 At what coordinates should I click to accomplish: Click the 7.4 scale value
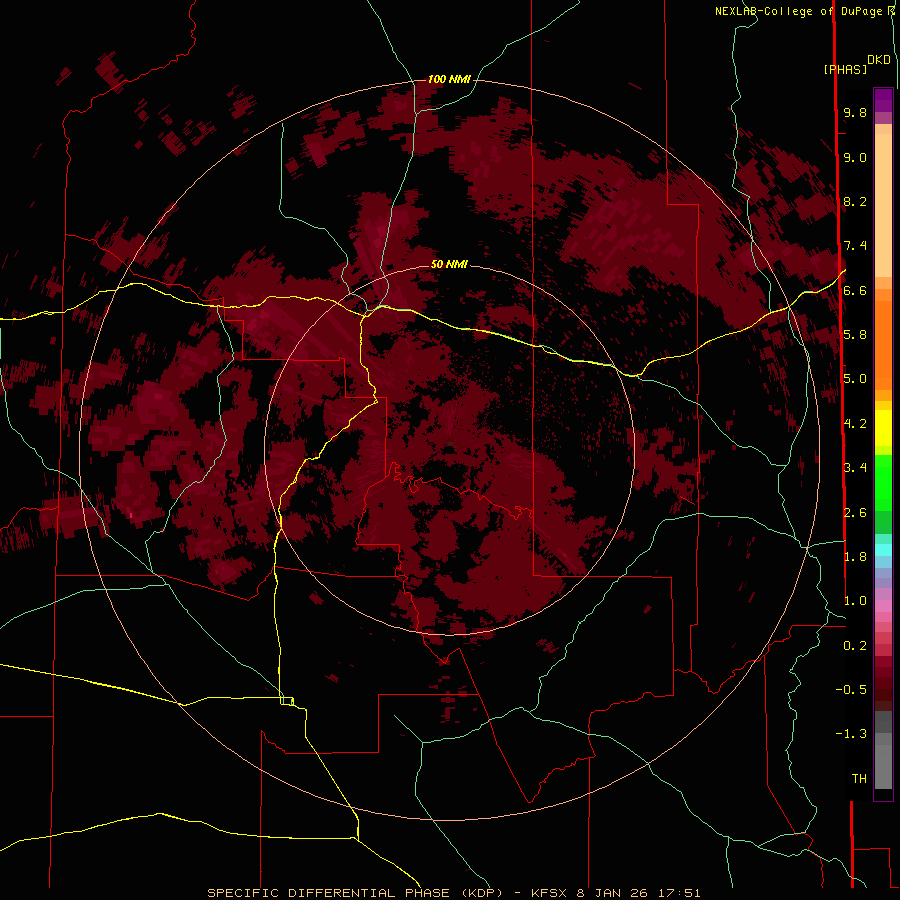coord(855,246)
